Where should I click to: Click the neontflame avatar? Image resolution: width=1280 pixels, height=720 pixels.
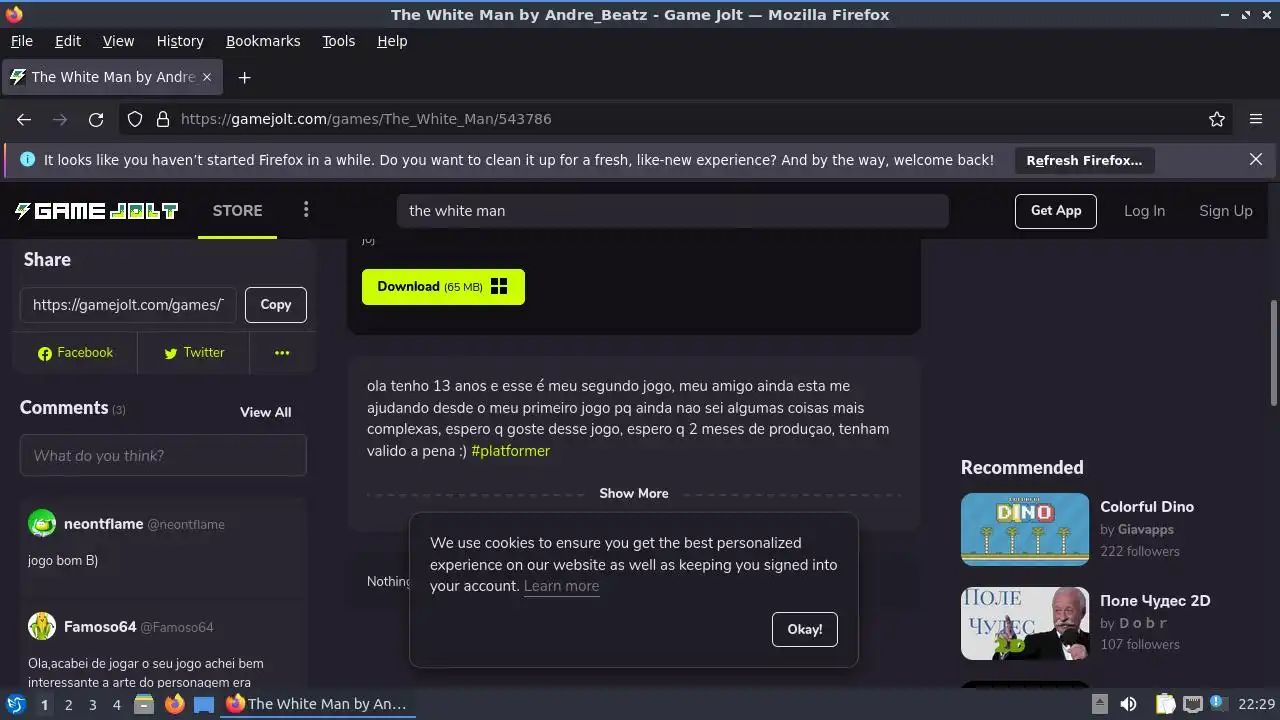42,524
